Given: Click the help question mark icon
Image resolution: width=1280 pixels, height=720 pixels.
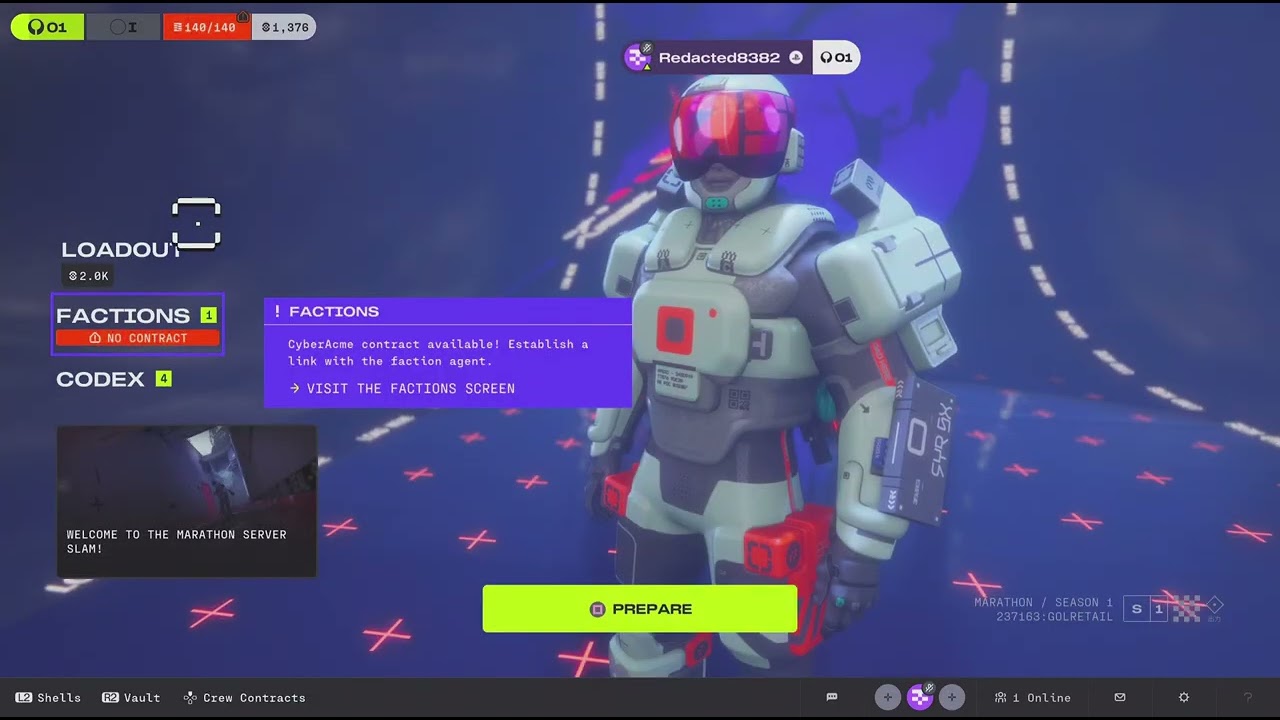Looking at the screenshot, I should point(1247,697).
